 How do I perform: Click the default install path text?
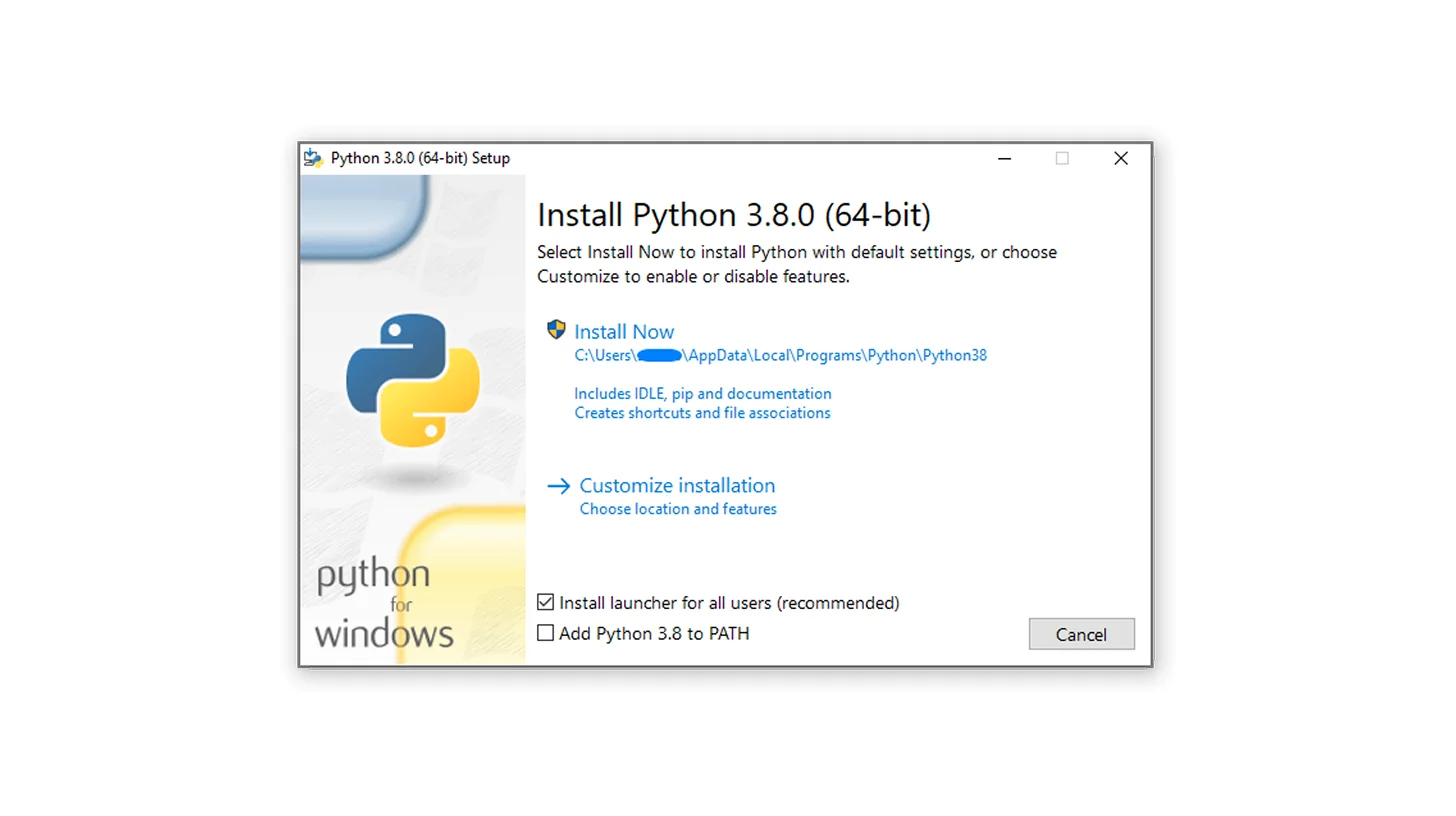[x=781, y=355]
